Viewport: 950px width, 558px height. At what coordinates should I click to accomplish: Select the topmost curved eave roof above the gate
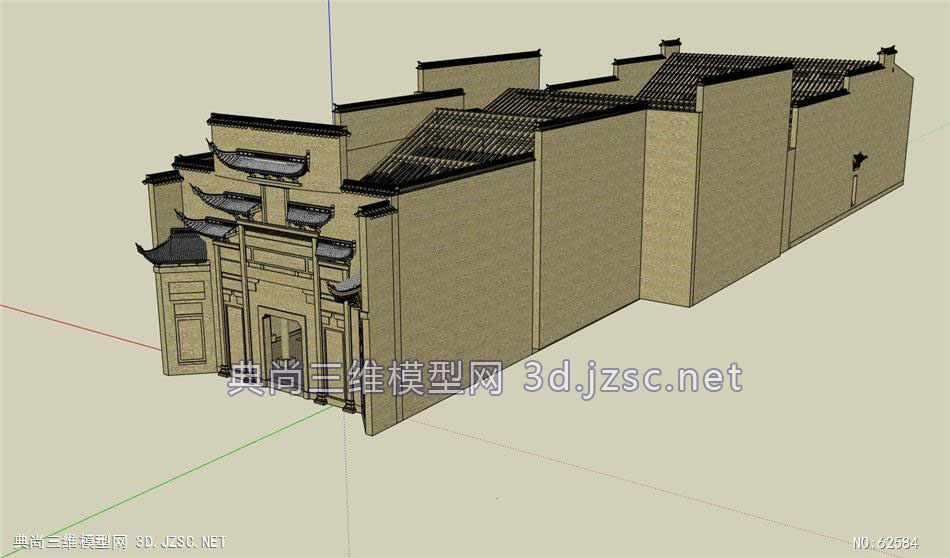[x=259, y=162]
